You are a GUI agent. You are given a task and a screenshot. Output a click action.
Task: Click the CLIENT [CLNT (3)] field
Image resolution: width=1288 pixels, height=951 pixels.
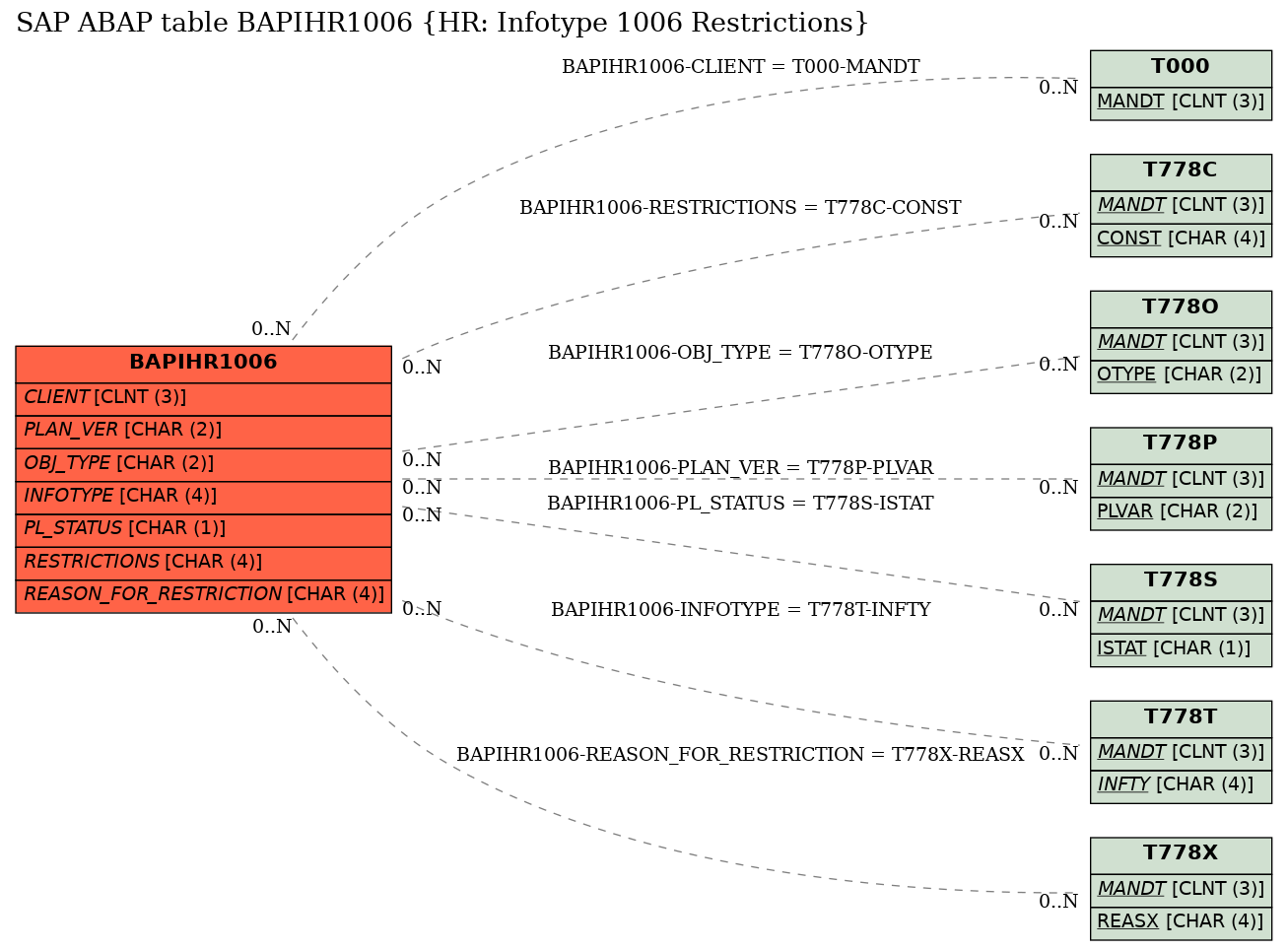[x=204, y=398]
